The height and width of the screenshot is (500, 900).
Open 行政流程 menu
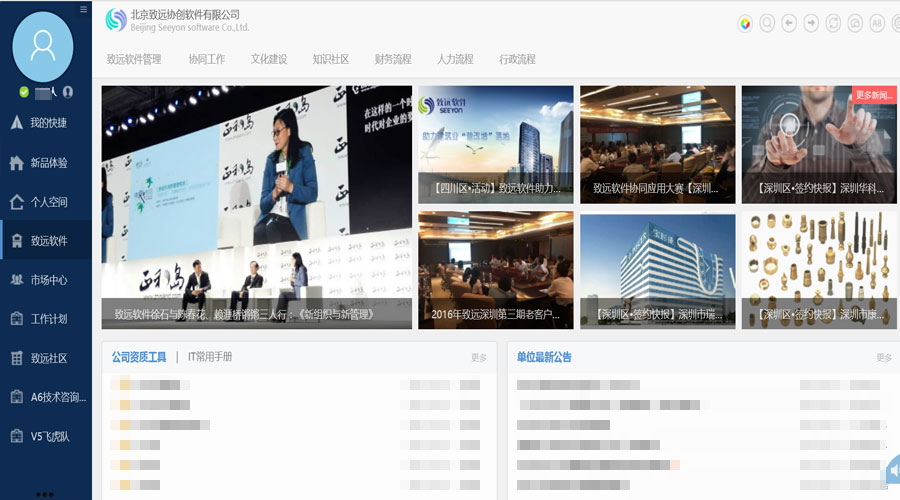517,59
